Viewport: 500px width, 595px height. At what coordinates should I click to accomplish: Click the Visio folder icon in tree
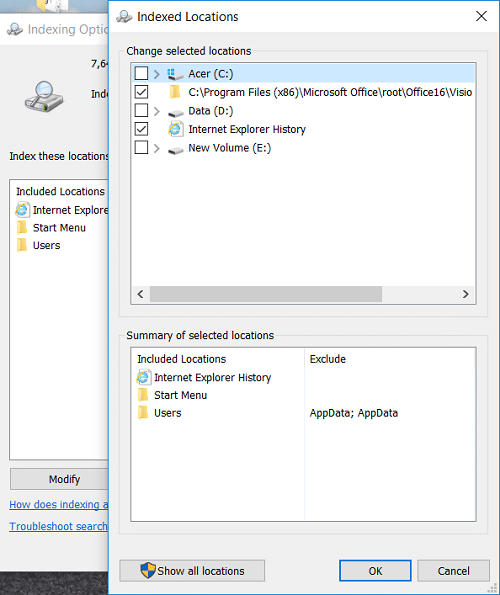click(x=175, y=92)
